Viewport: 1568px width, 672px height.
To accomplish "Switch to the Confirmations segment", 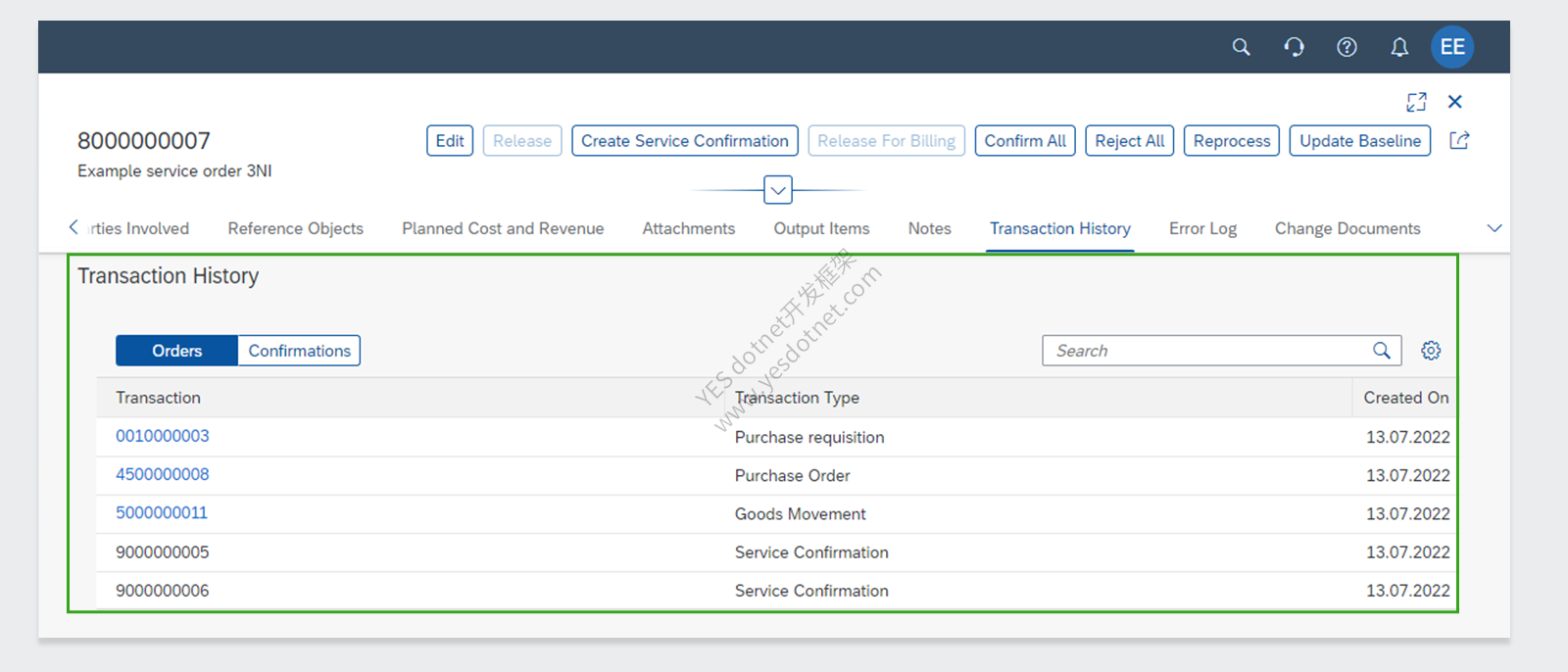I will [x=299, y=351].
